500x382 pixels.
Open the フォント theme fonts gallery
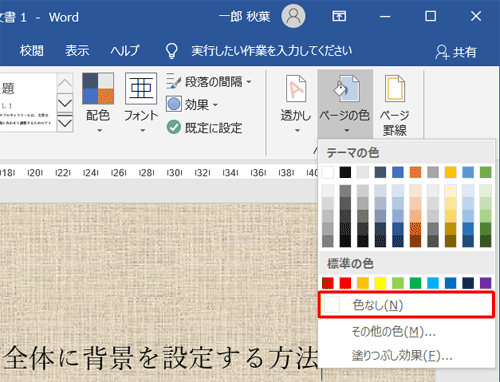click(x=141, y=104)
